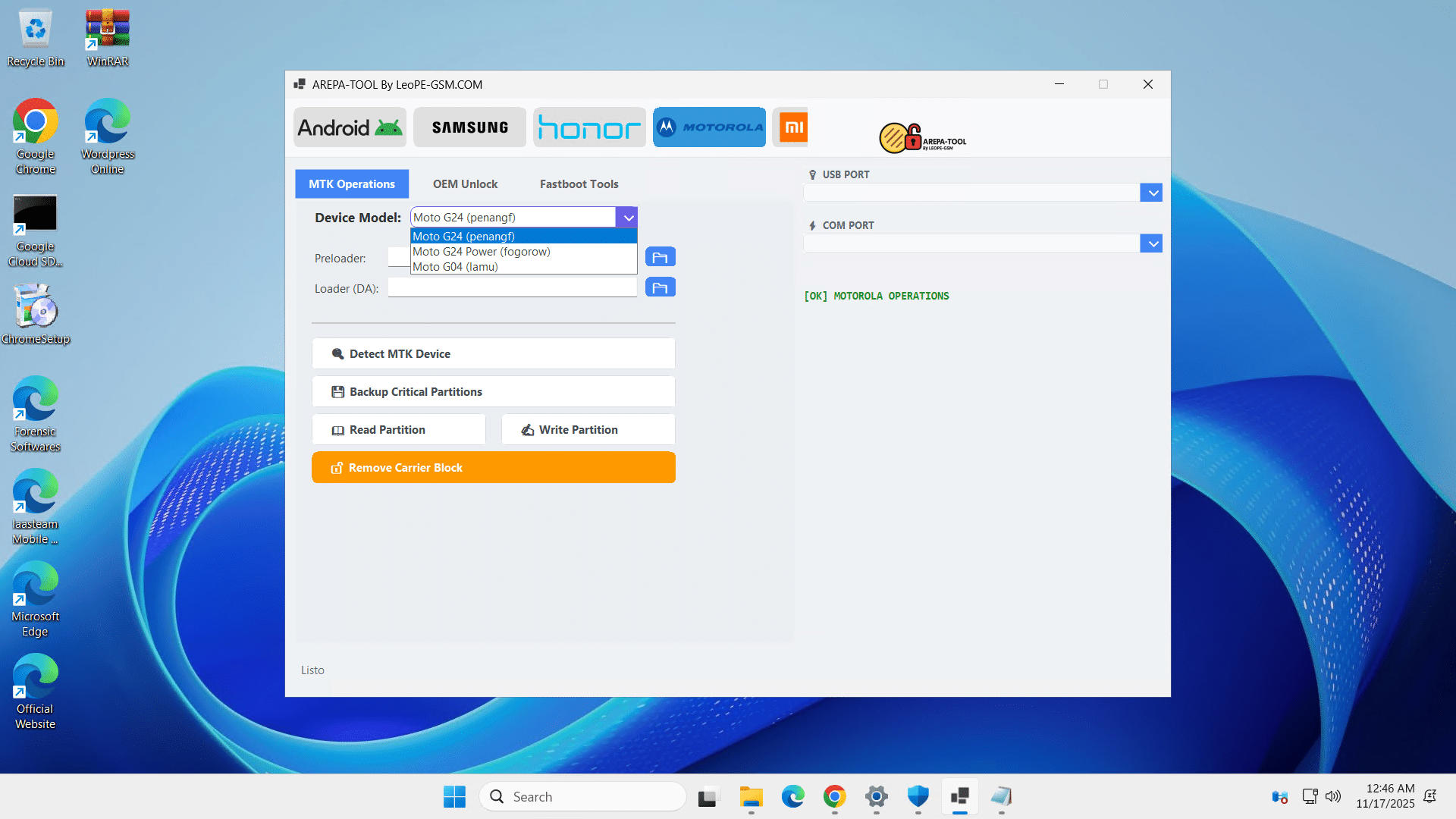Select the Android brand icon
Viewport: 1456px width, 819px height.
click(350, 127)
